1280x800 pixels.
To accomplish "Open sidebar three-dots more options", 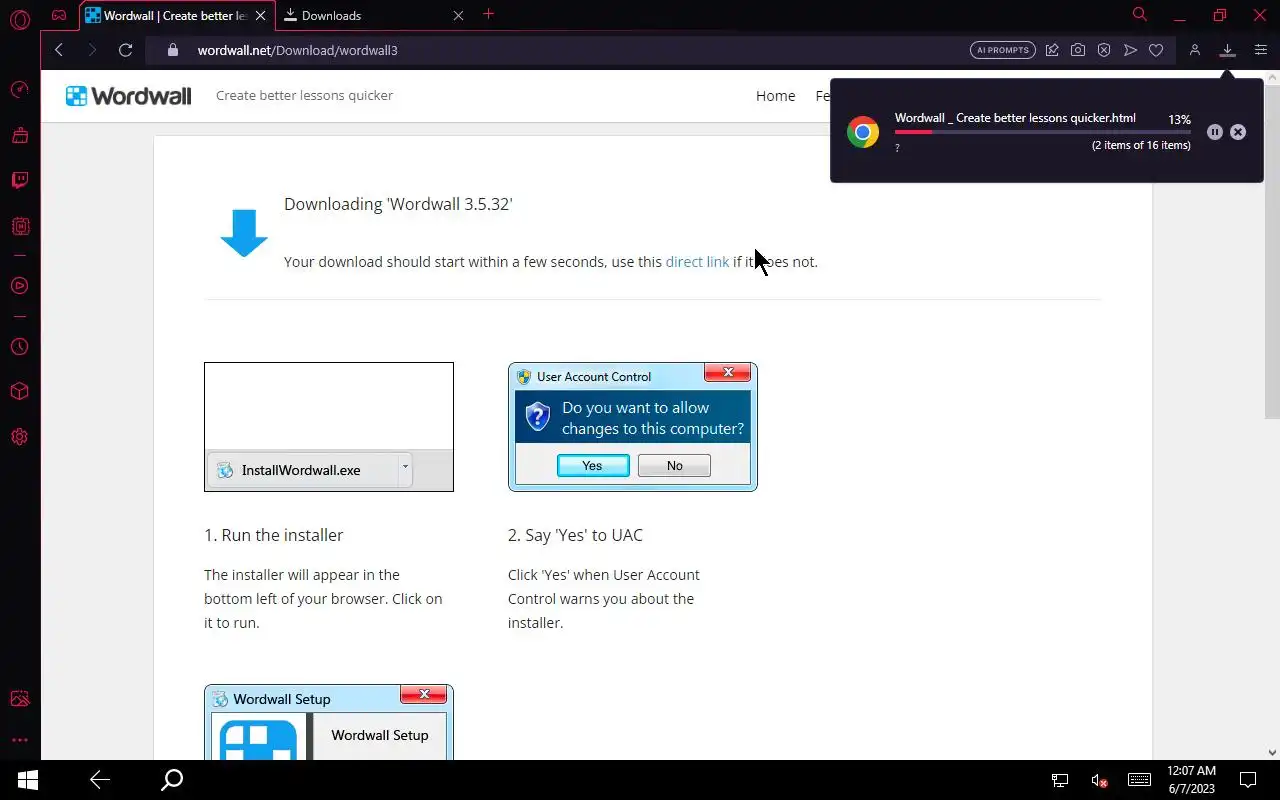I will 20,741.
